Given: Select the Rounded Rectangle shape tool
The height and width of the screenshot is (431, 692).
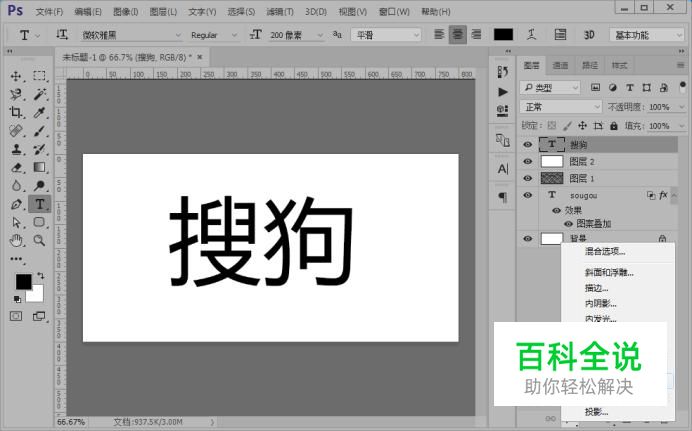Looking at the screenshot, I should (x=39, y=222).
